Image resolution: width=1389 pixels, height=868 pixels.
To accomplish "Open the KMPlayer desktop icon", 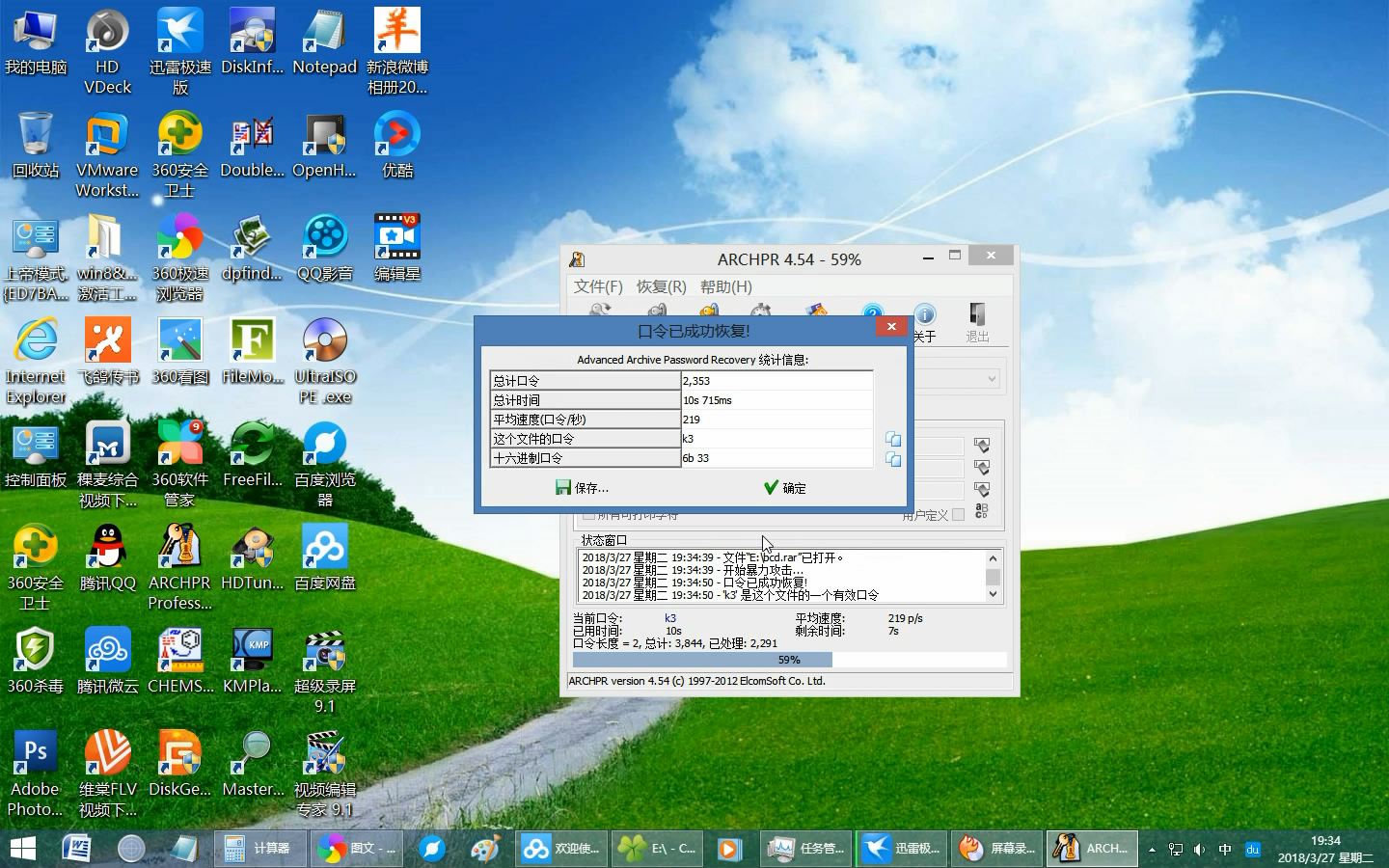I will tap(253, 663).
